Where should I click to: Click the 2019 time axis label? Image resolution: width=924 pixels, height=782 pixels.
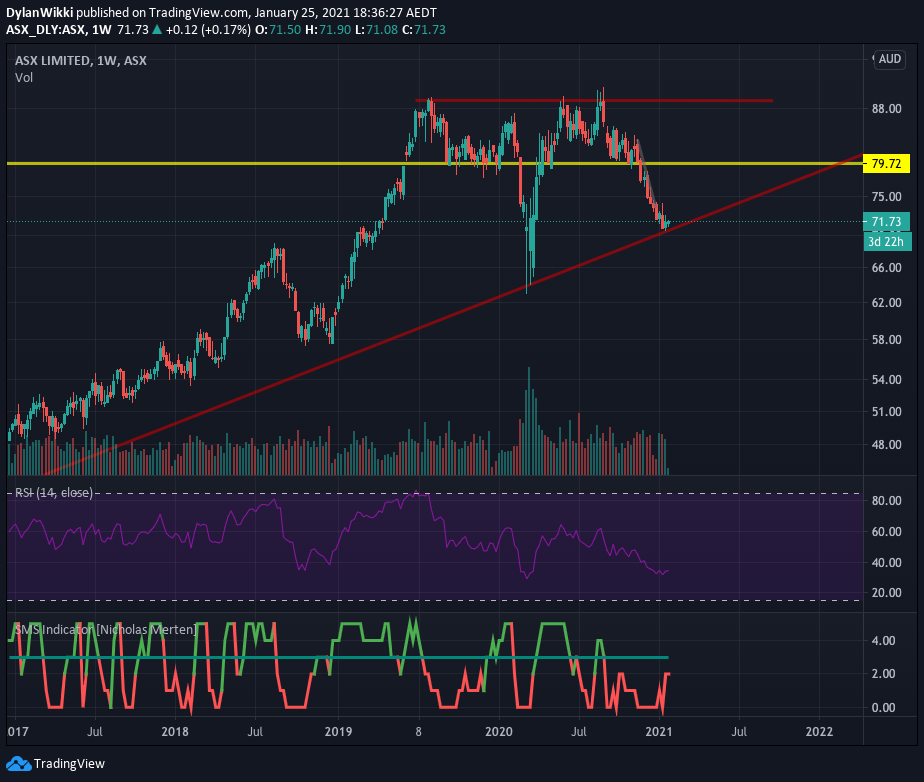pos(338,731)
